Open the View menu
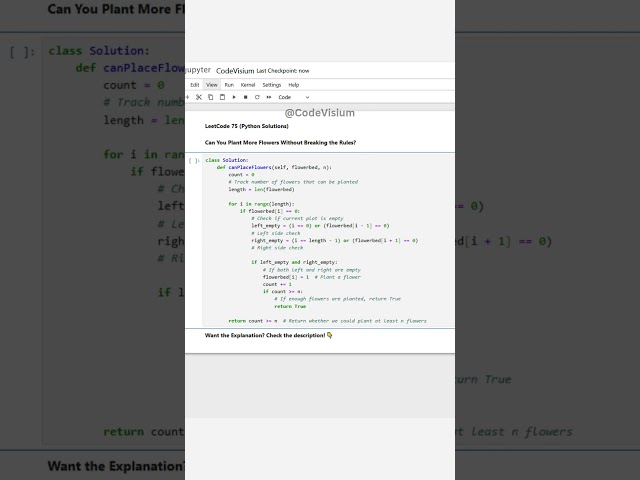 (x=211, y=85)
